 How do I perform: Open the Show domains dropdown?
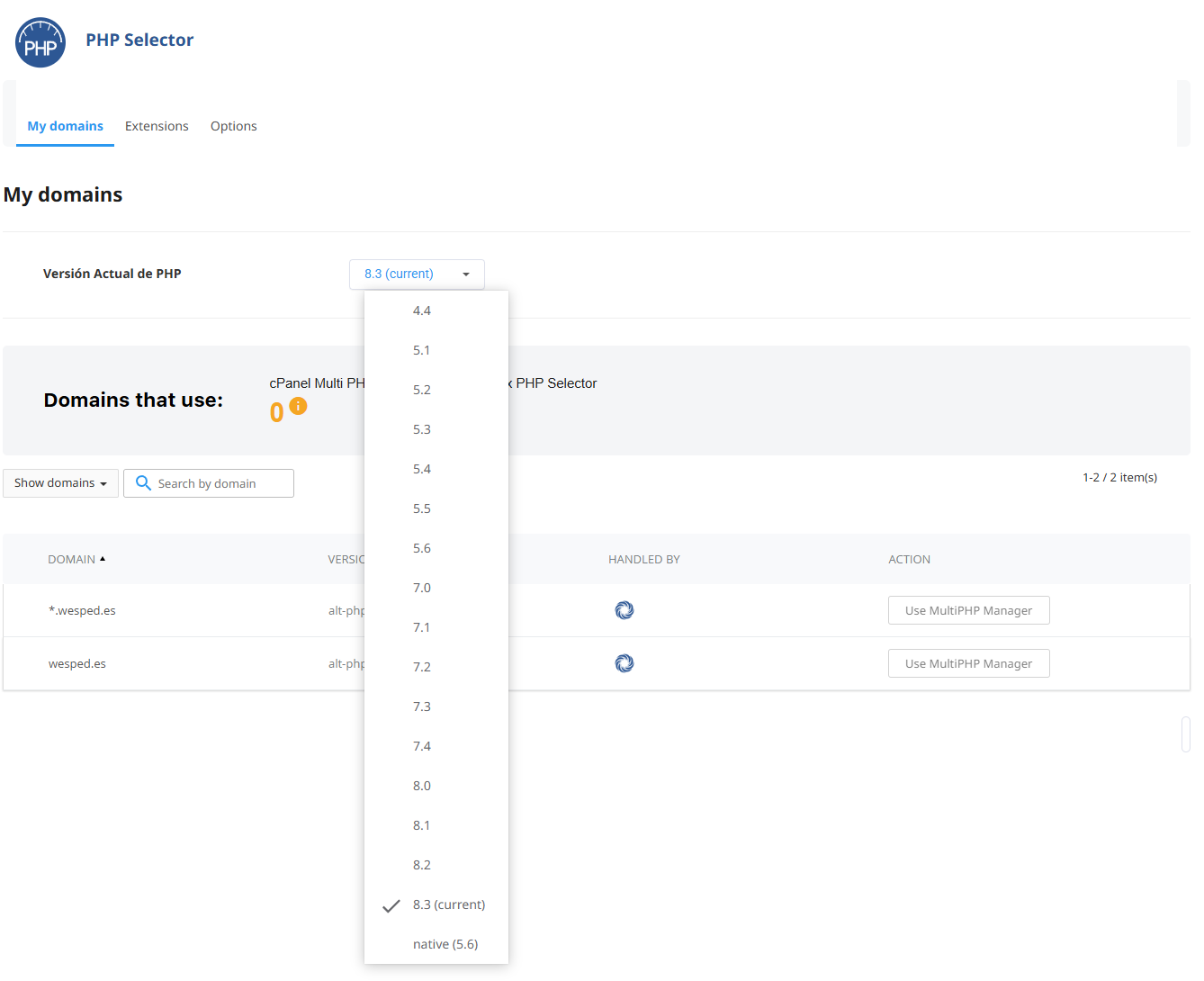tap(60, 483)
